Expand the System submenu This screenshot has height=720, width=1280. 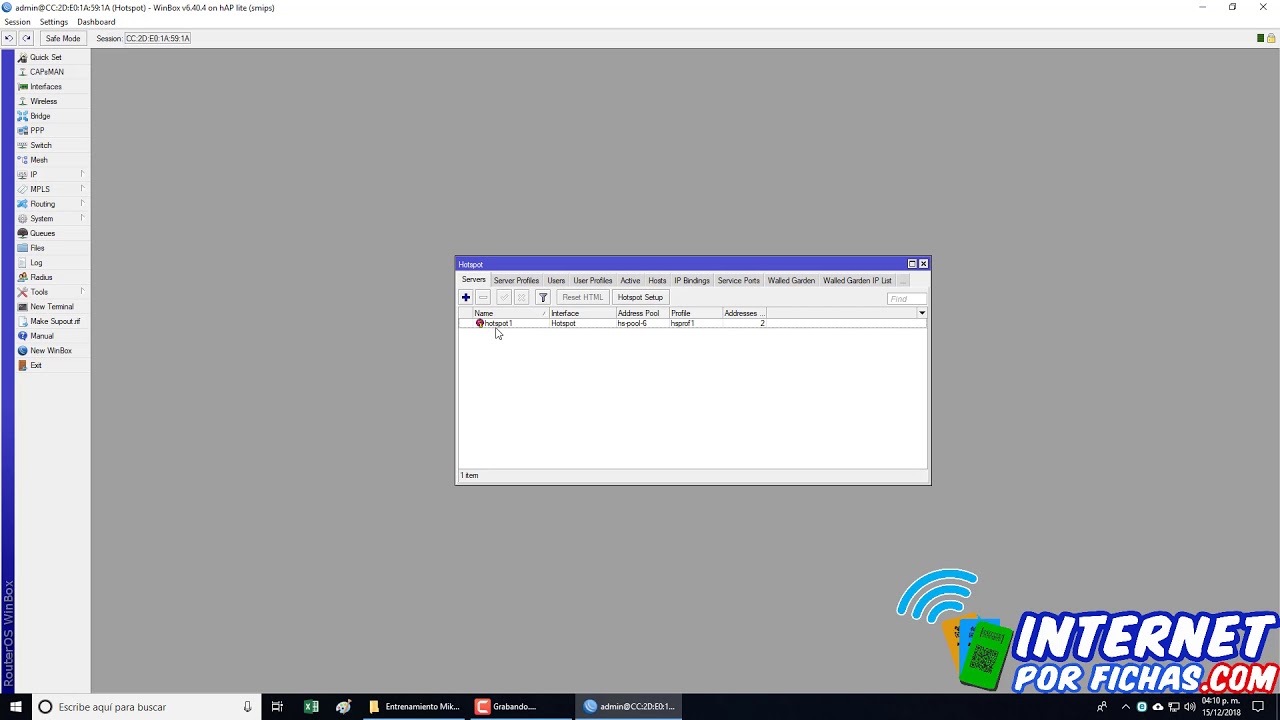click(52, 218)
